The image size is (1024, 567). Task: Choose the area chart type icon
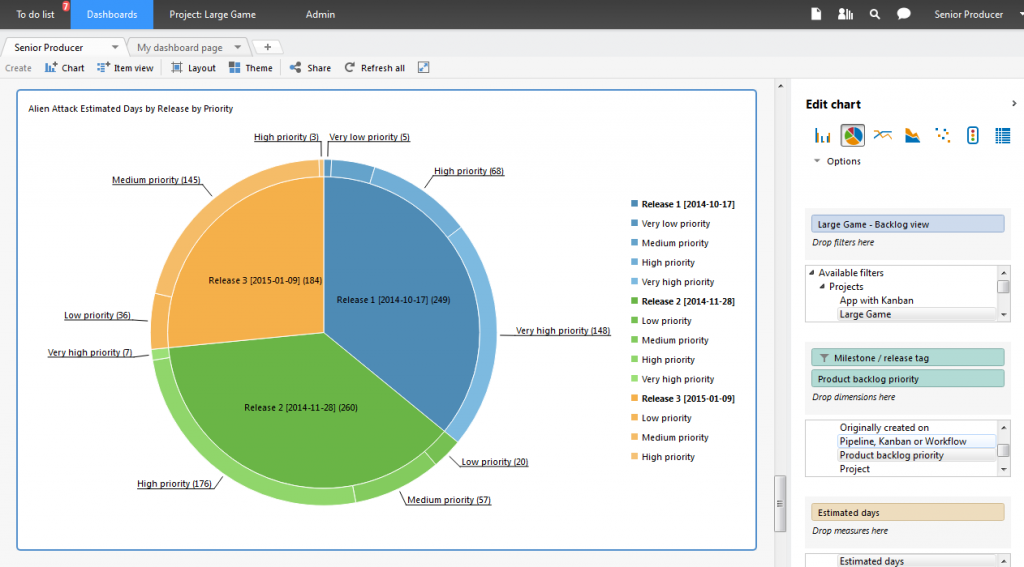[912, 136]
